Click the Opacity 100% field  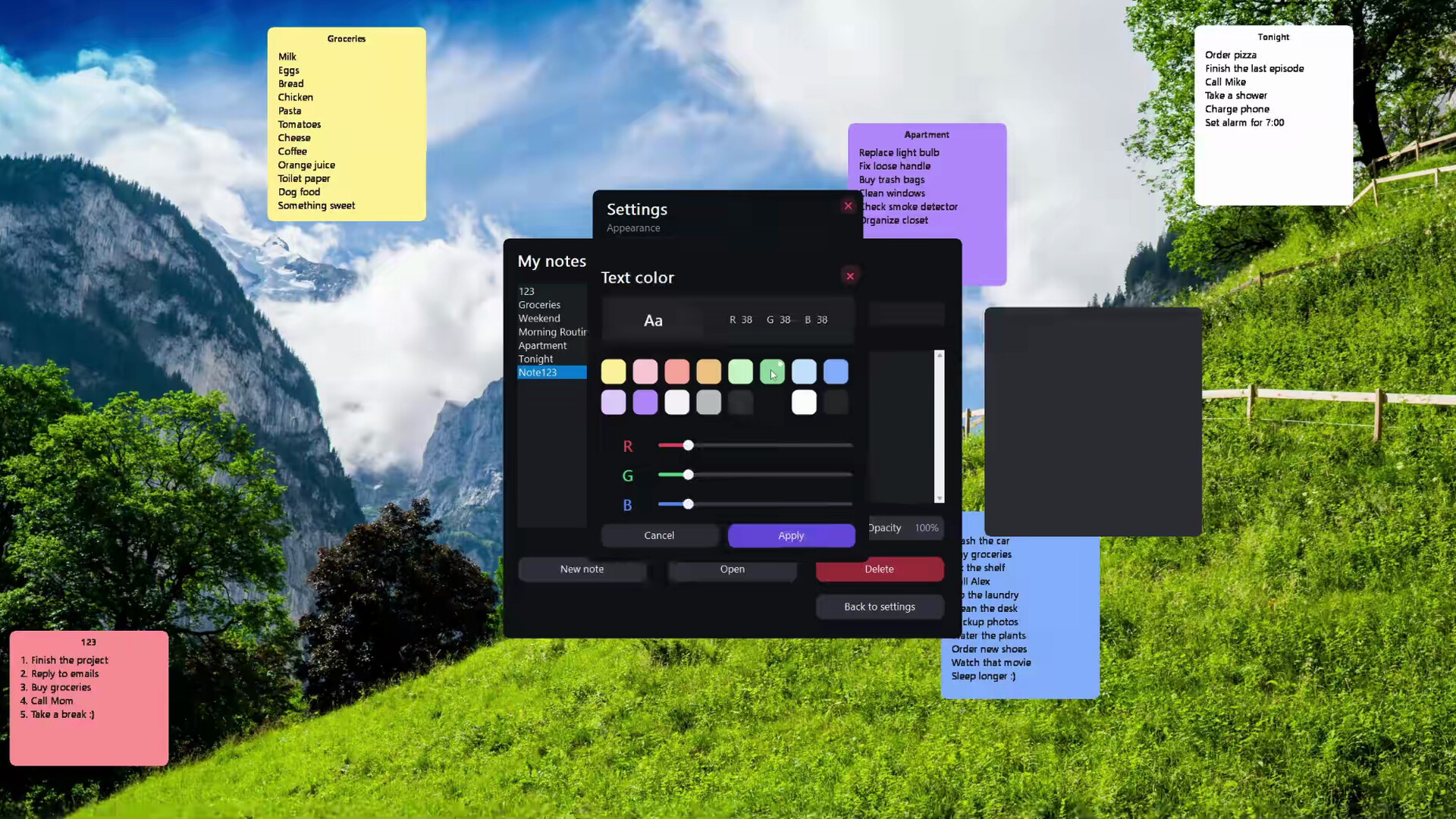906,528
